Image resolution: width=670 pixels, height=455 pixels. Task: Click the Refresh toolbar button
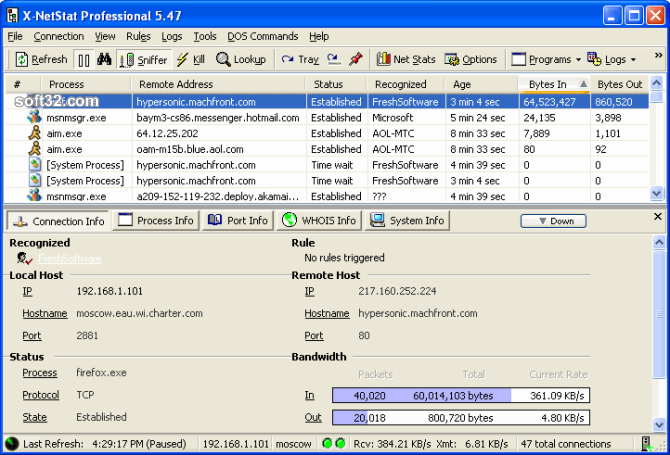click(x=41, y=59)
